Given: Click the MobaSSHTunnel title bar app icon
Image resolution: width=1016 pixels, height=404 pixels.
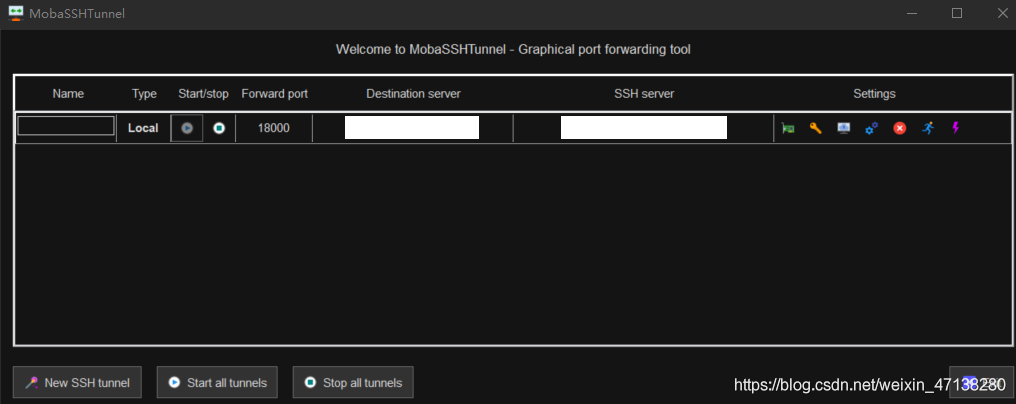Looking at the screenshot, I should 16,13.
